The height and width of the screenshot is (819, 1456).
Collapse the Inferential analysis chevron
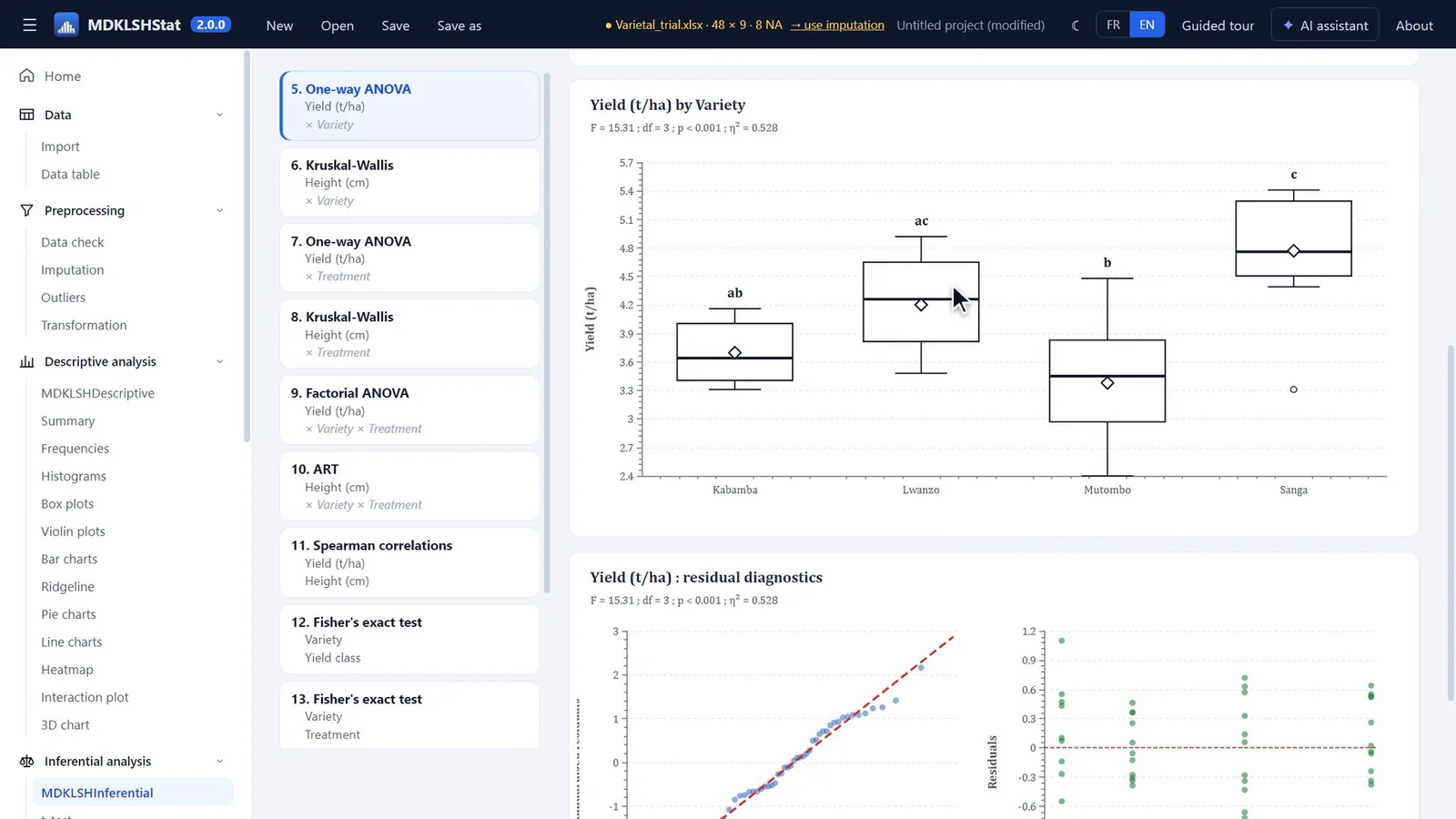click(x=219, y=762)
